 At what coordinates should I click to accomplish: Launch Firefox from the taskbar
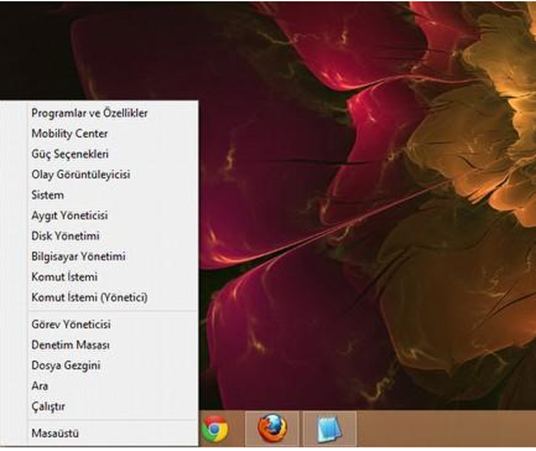tap(272, 429)
